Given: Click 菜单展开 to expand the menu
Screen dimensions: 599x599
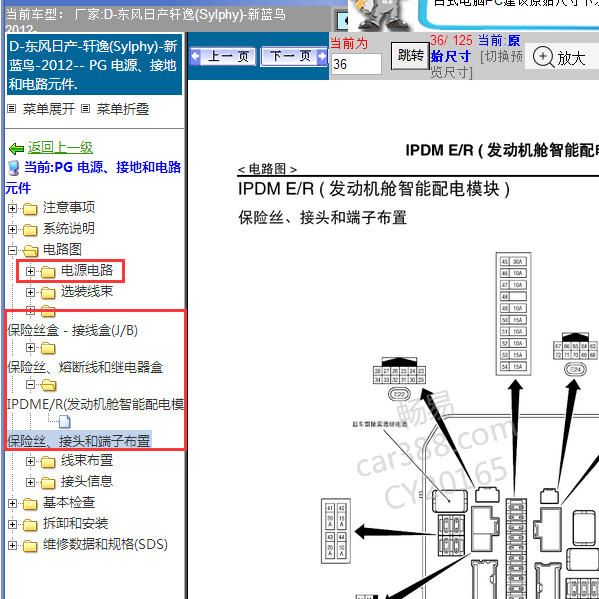Looking at the screenshot, I should click(x=49, y=109).
